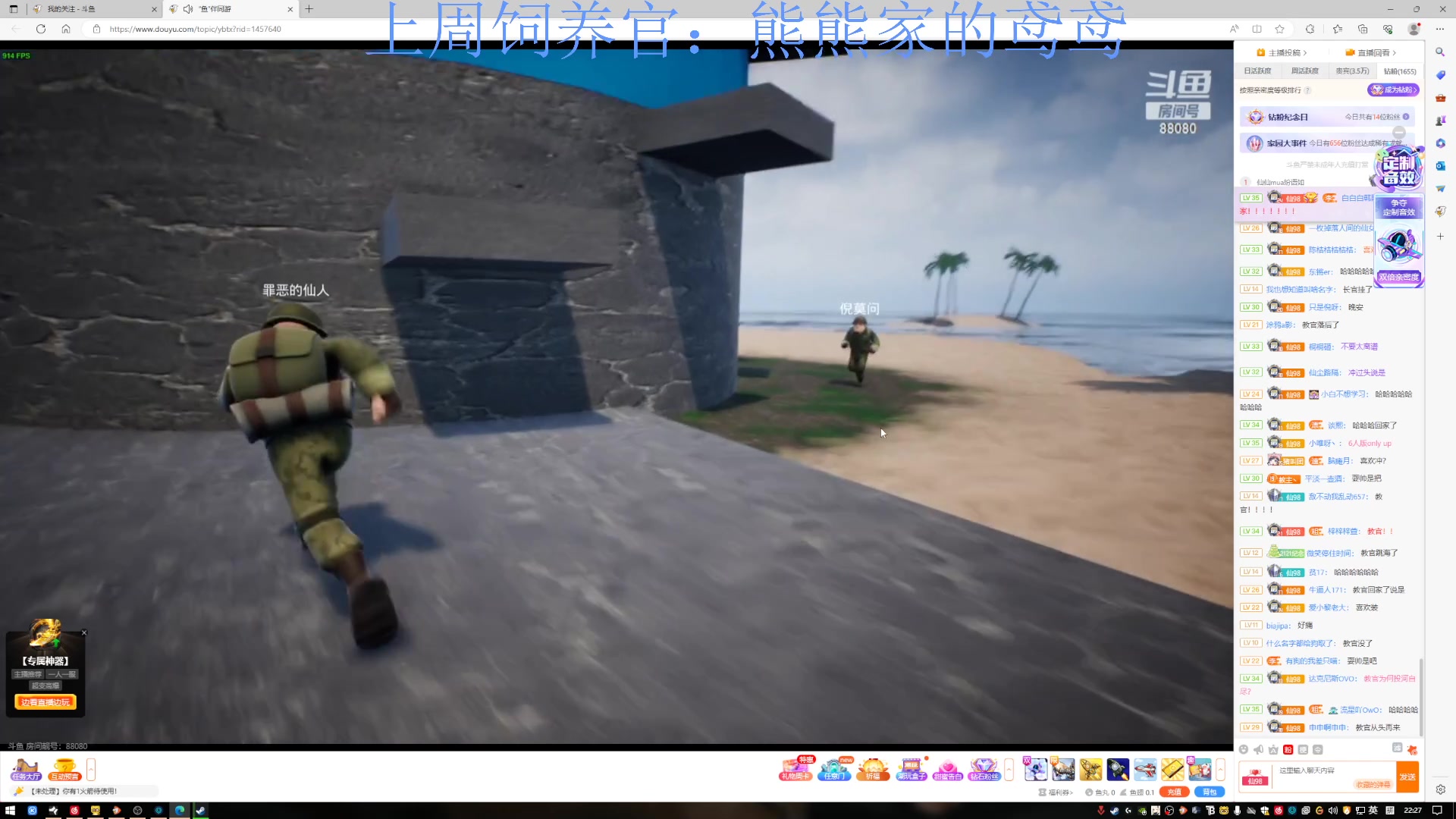
Task: Open Edge sidebar add plus icon
Action: (1440, 237)
